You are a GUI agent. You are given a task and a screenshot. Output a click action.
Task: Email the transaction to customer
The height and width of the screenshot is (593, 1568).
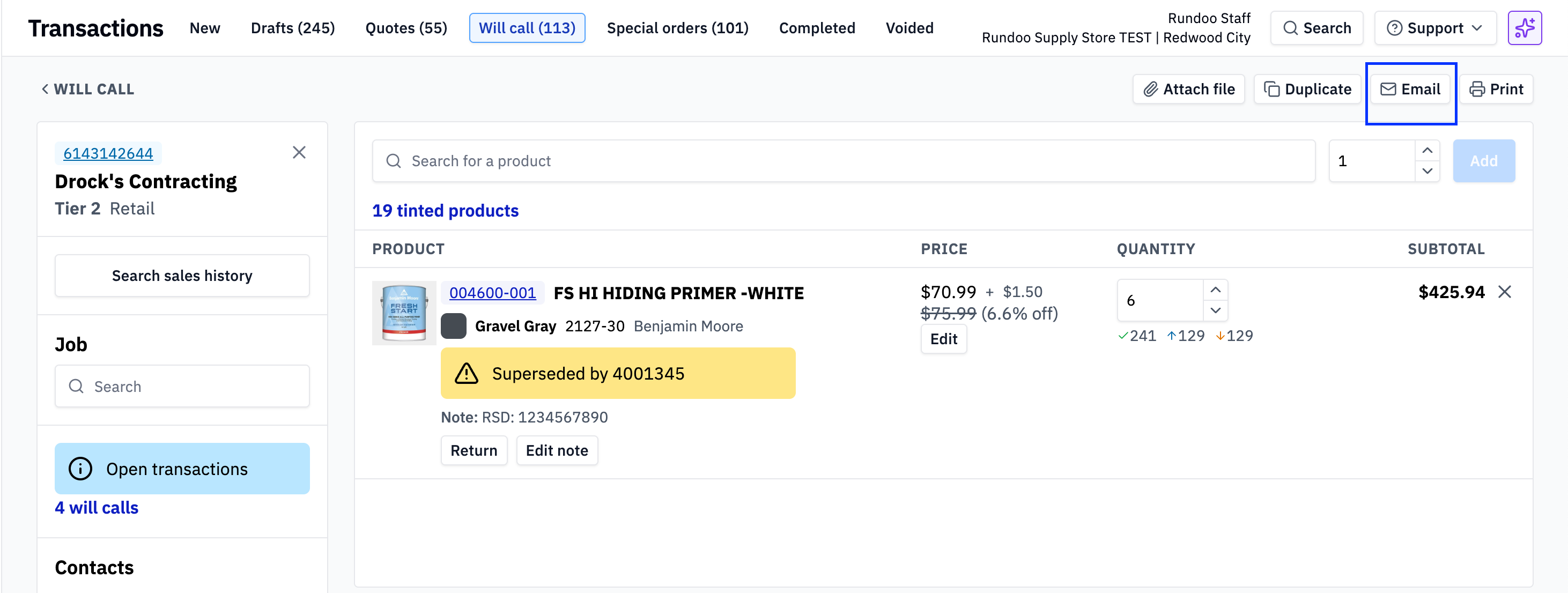(x=1410, y=90)
